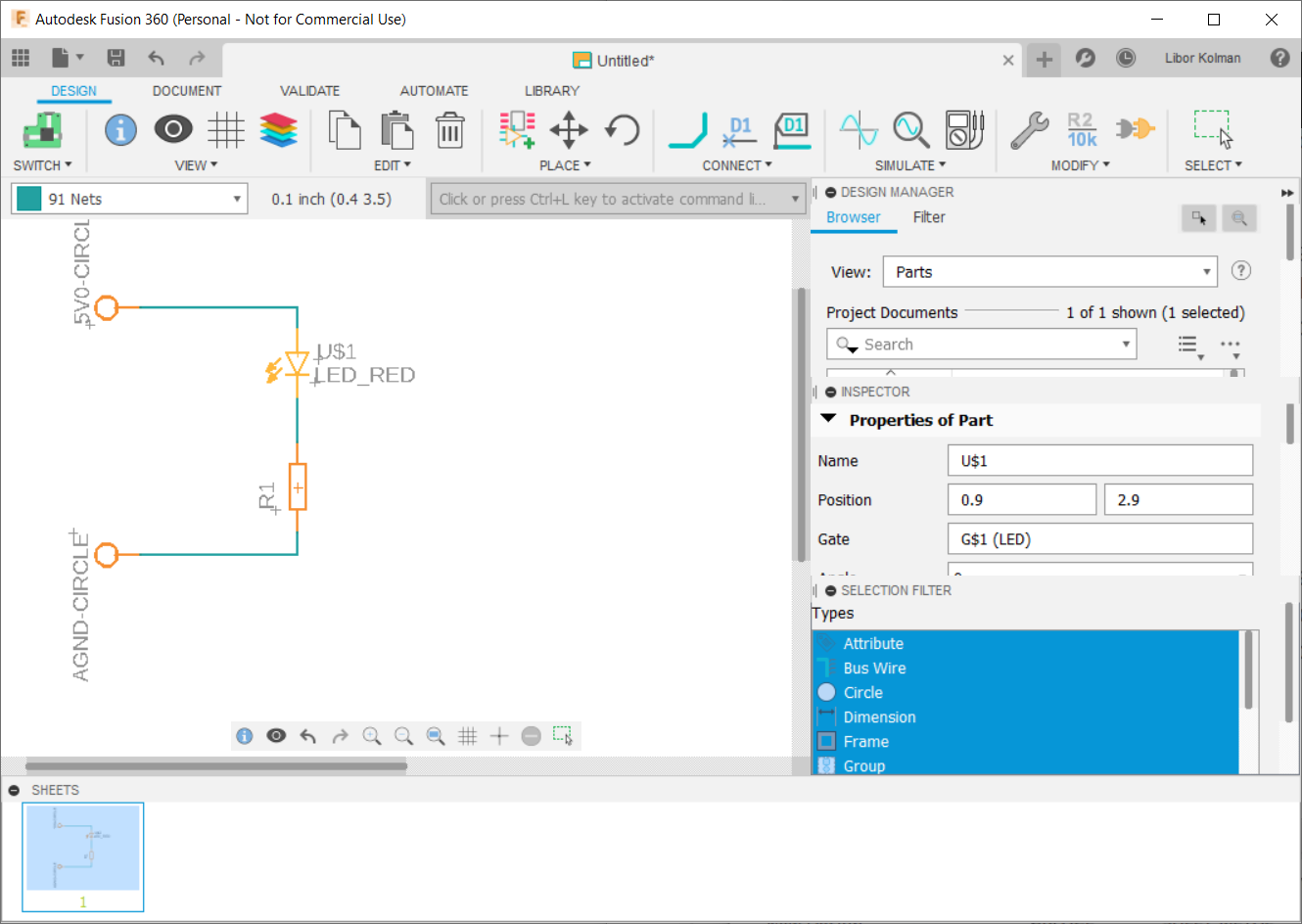
Task: Click the Add Part icon
Action: [x=517, y=129]
